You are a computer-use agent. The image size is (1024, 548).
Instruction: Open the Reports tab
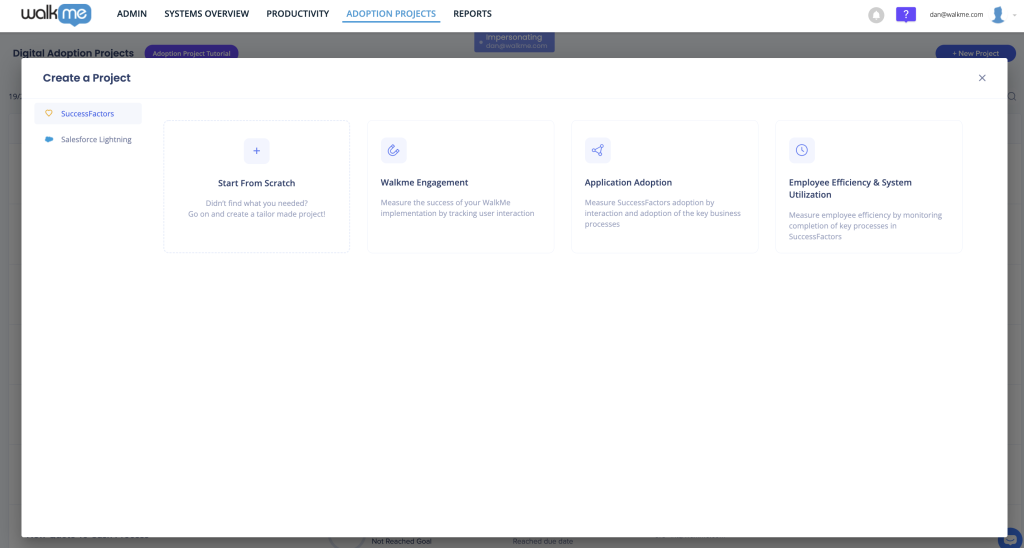pos(472,14)
